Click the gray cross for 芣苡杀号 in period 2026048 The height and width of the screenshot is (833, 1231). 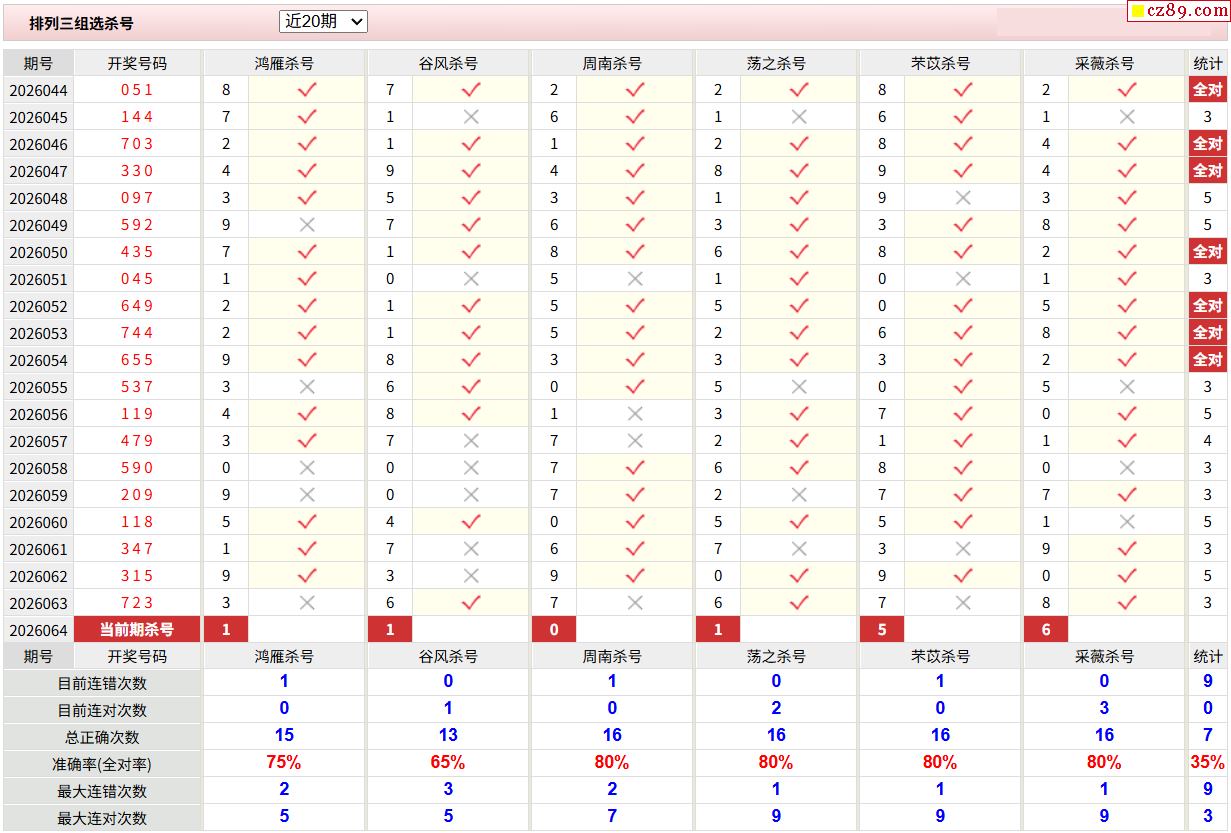tap(963, 198)
